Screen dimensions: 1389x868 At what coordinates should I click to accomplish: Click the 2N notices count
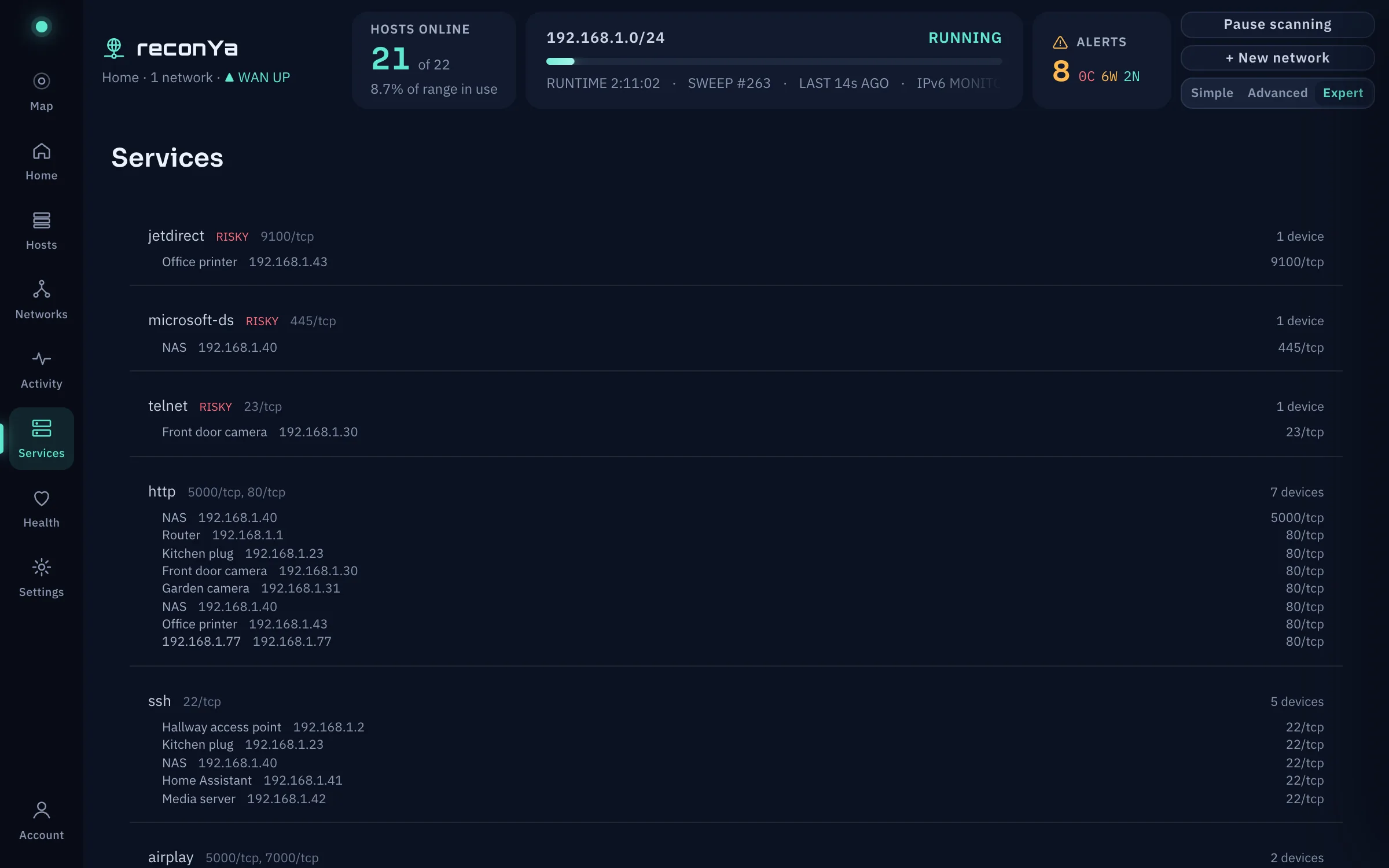pos(1131,76)
